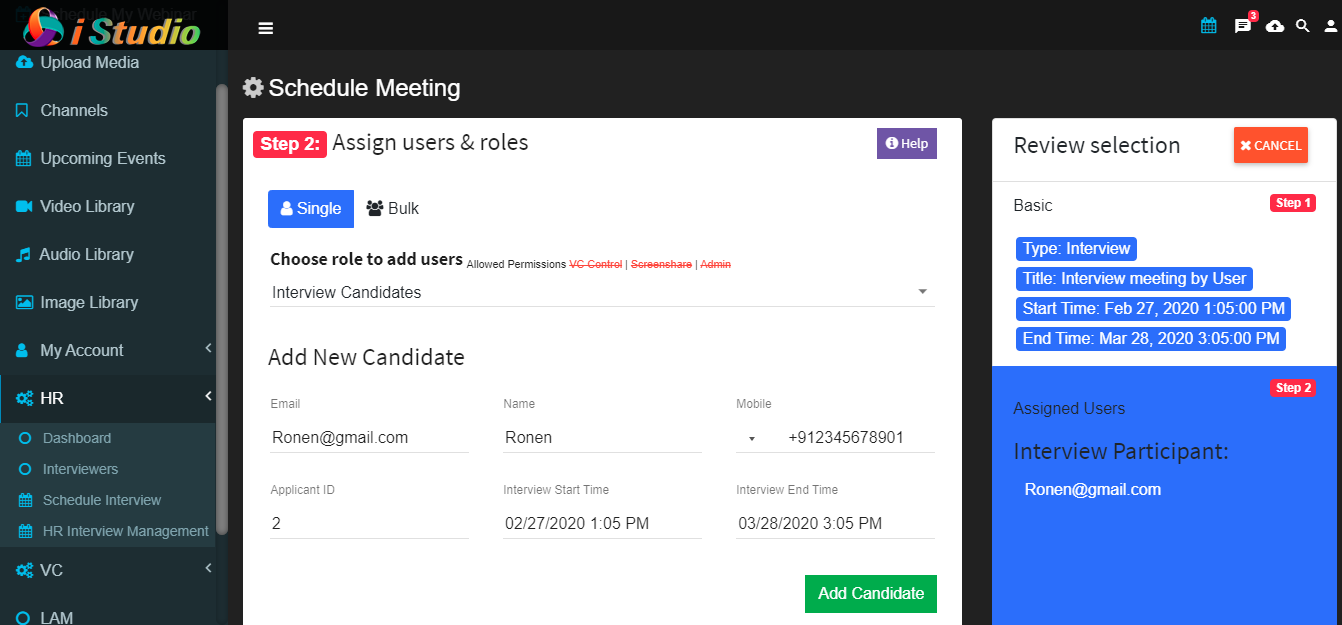This screenshot has width=1342, height=625.
Task: Click the Help button
Action: click(x=907, y=143)
